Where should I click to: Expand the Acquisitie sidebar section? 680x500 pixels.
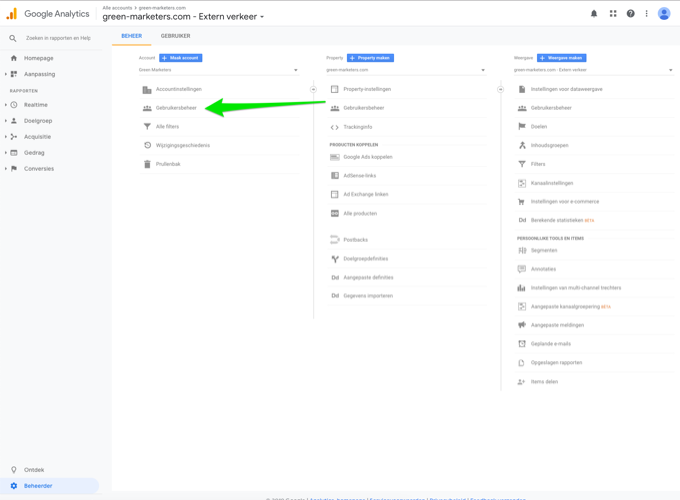[37, 137]
